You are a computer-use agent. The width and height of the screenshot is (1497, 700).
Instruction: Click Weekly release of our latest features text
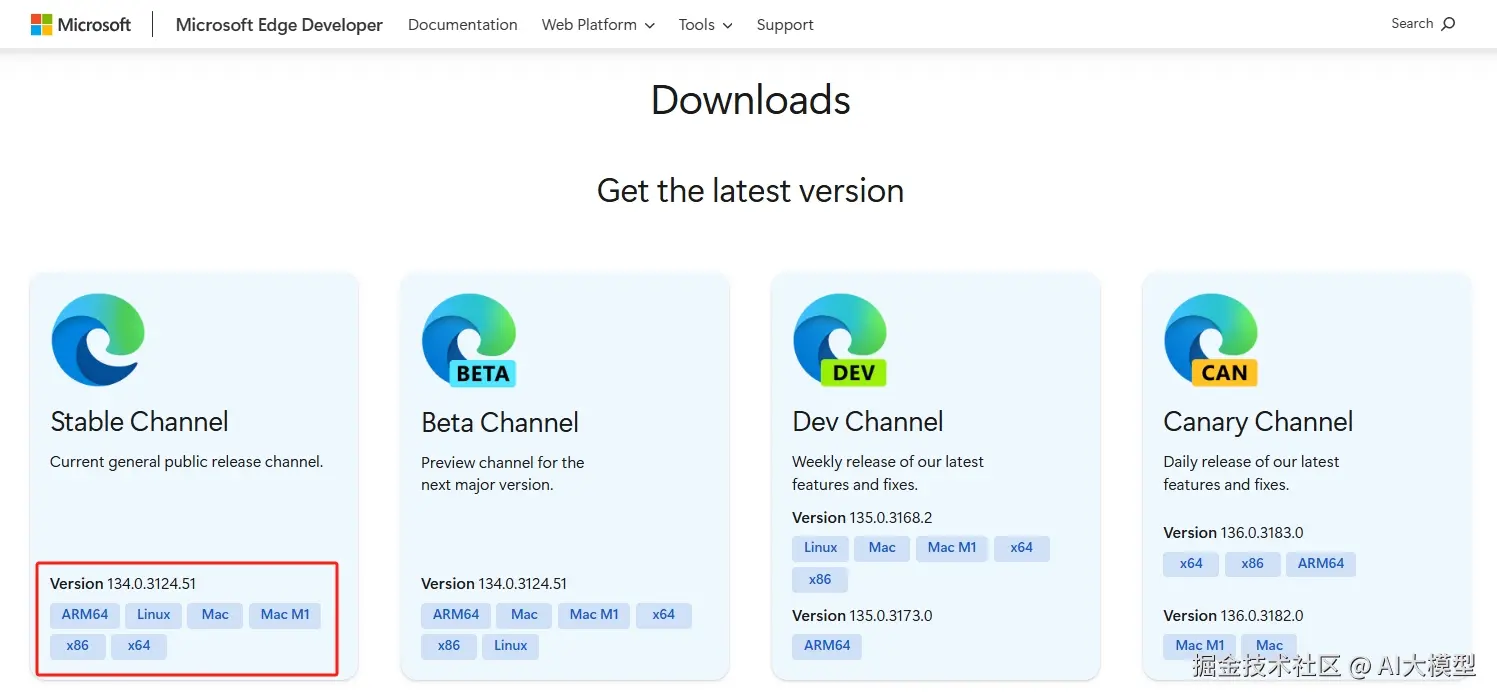(x=888, y=473)
